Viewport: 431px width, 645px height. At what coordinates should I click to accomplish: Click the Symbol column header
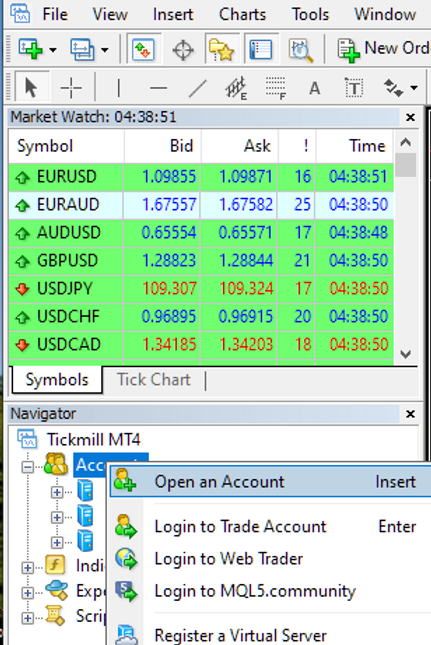[x=66, y=146]
